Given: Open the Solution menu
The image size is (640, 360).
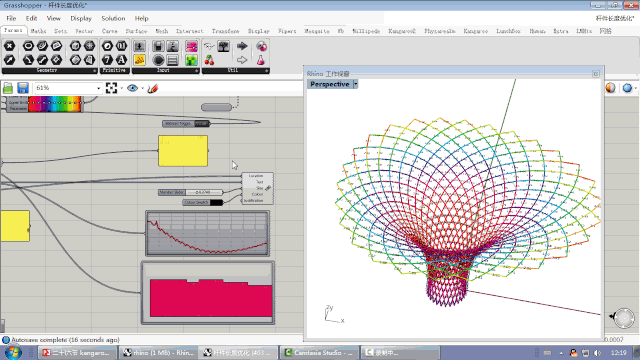Looking at the screenshot, I should [113, 18].
